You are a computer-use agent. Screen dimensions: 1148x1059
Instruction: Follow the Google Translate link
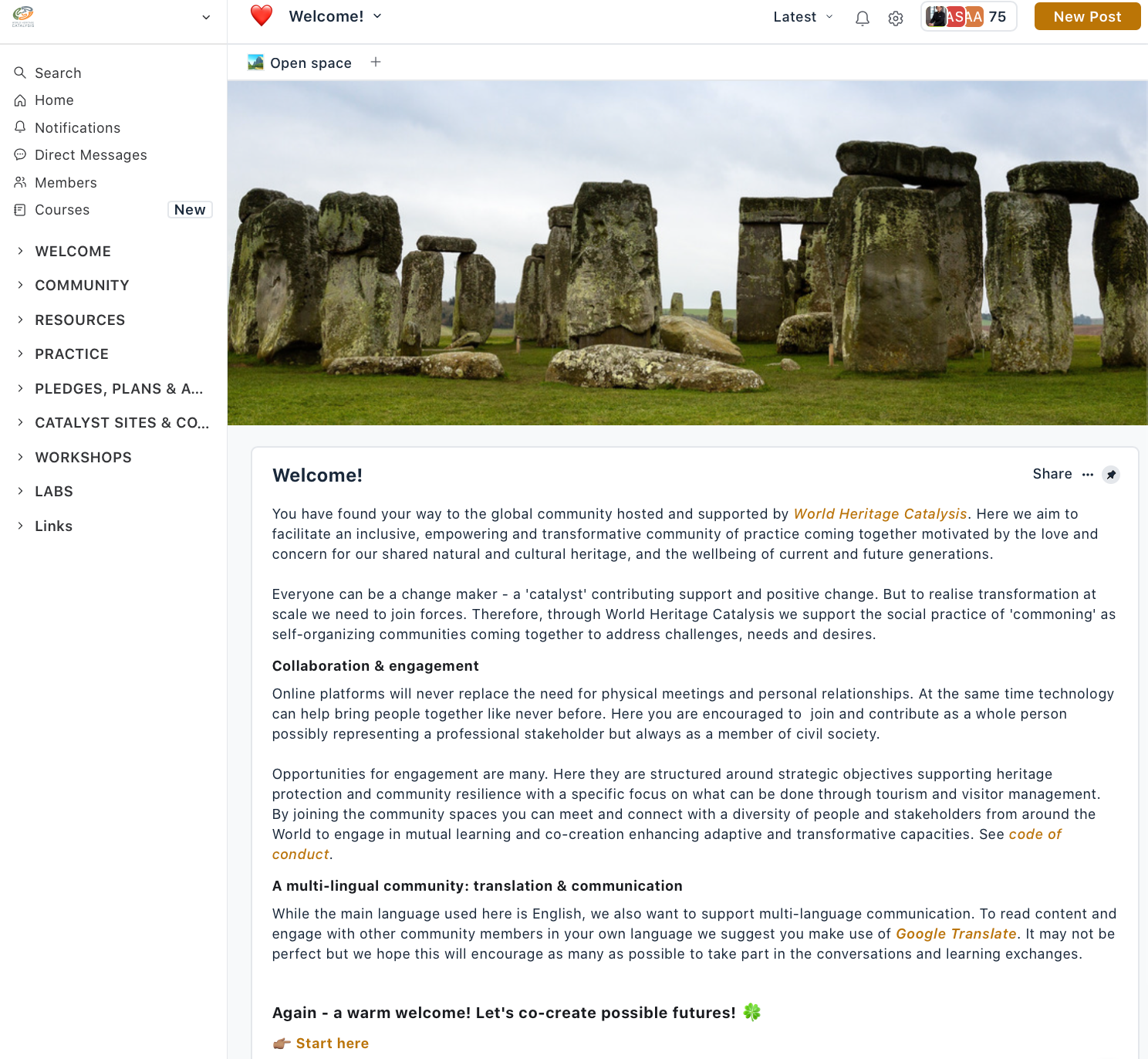(x=956, y=934)
